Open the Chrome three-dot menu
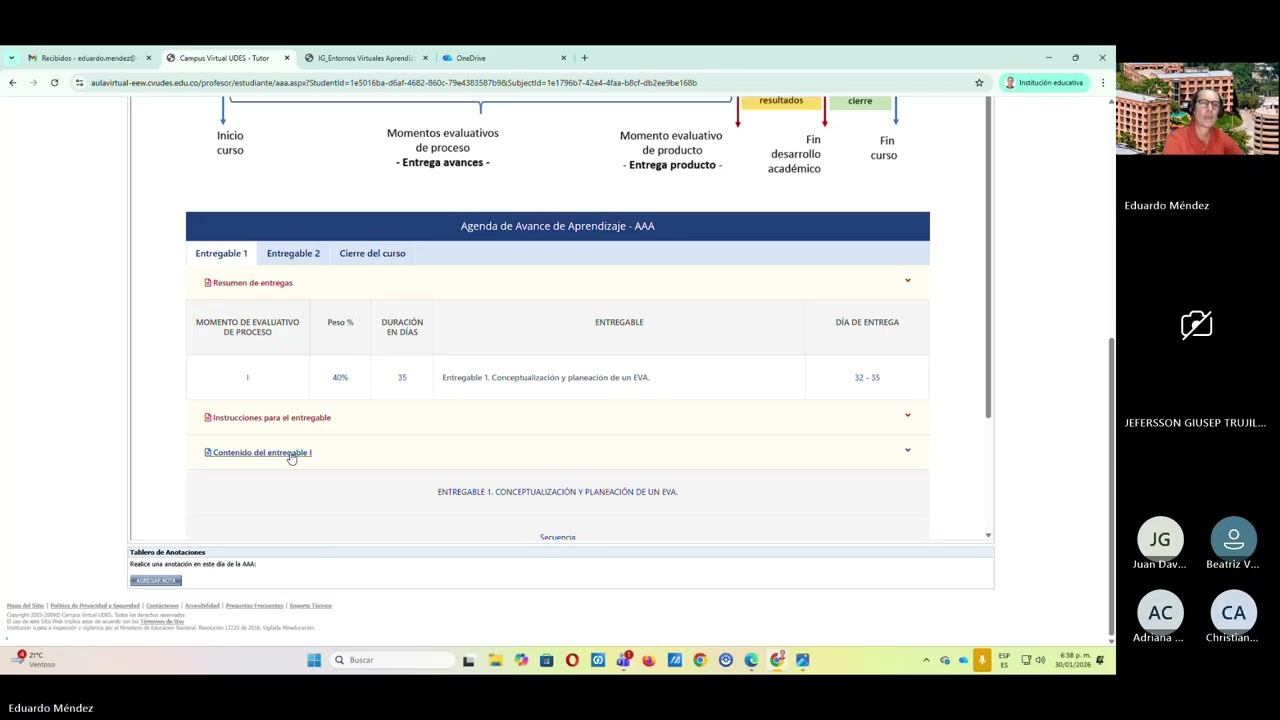Viewport: 1280px width, 720px height. [1102, 83]
